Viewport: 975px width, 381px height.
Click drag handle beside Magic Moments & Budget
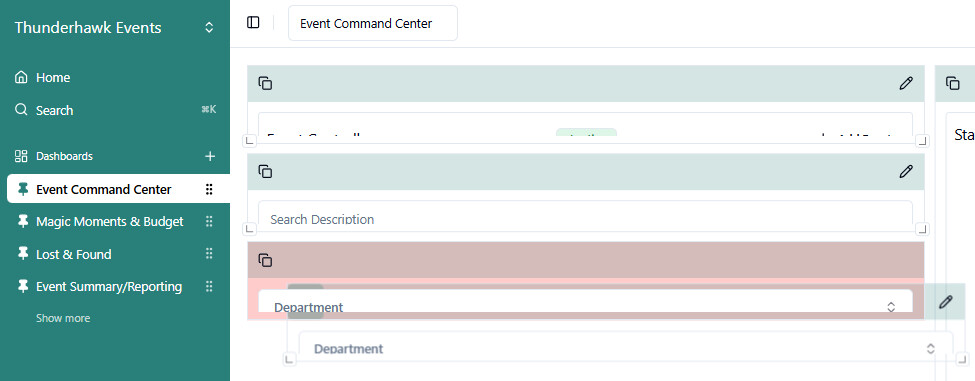point(209,221)
